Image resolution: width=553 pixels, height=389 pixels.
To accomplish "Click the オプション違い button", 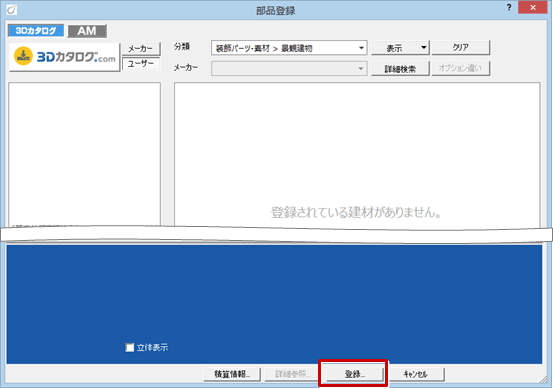I will pos(461,68).
